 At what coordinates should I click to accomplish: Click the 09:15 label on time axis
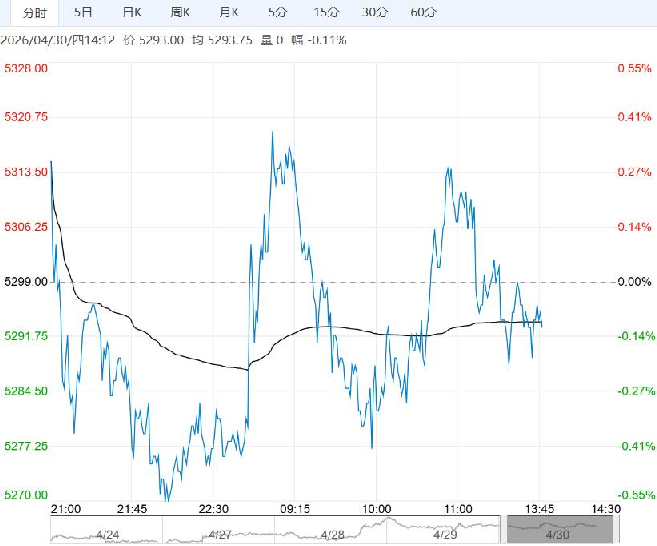click(293, 508)
